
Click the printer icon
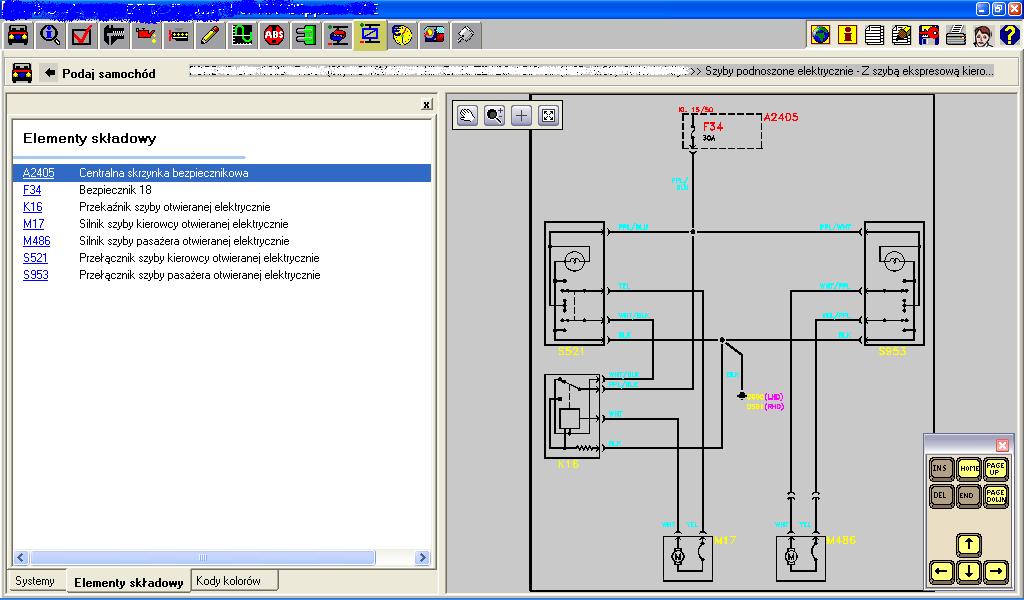956,36
